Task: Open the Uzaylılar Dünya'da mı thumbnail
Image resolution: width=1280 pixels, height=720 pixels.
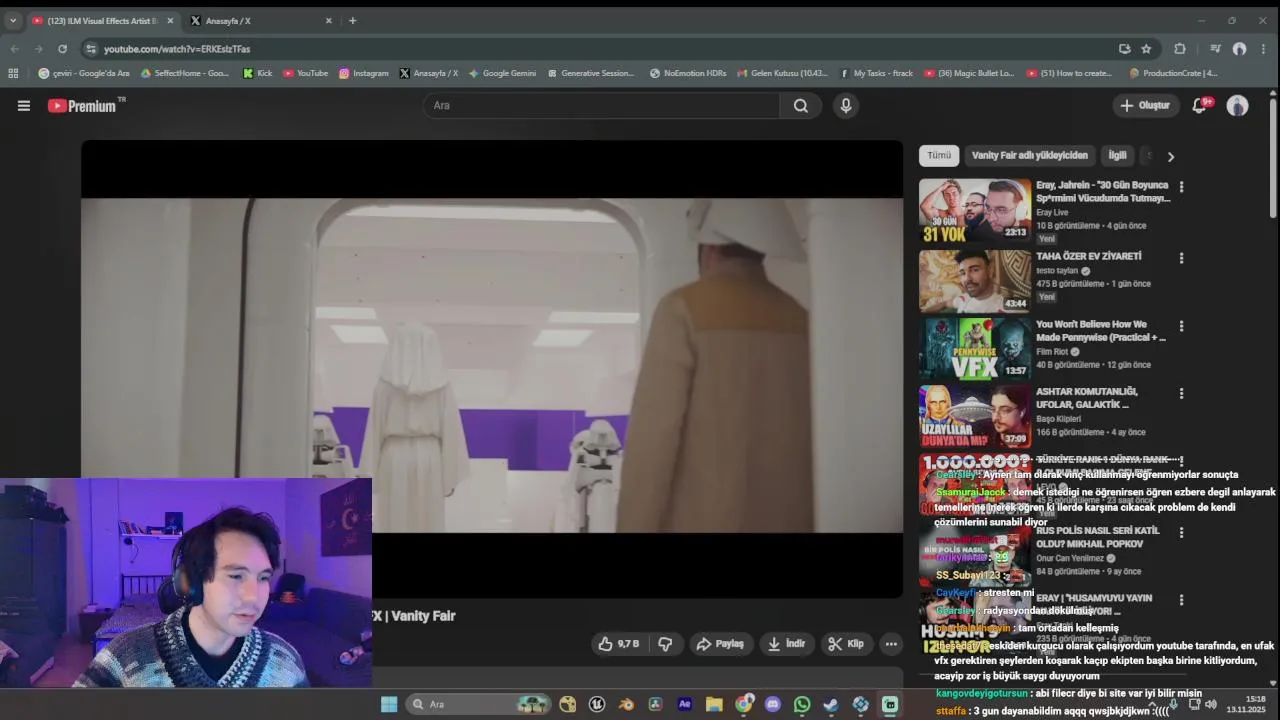Action: click(975, 417)
